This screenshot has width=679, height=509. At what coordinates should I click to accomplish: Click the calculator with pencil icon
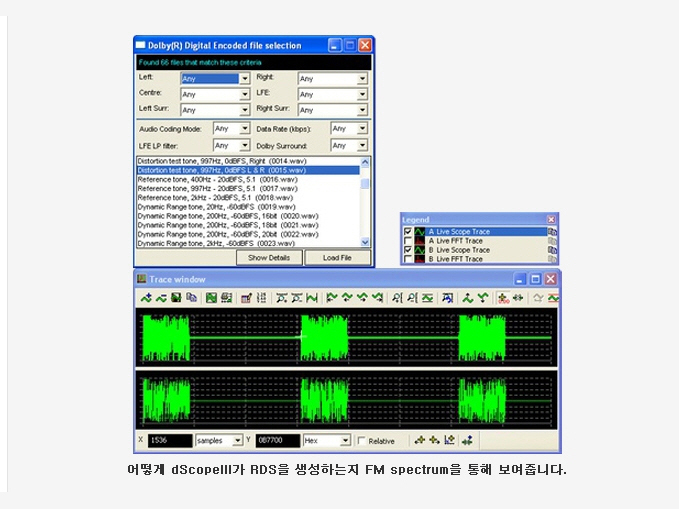coord(246,298)
